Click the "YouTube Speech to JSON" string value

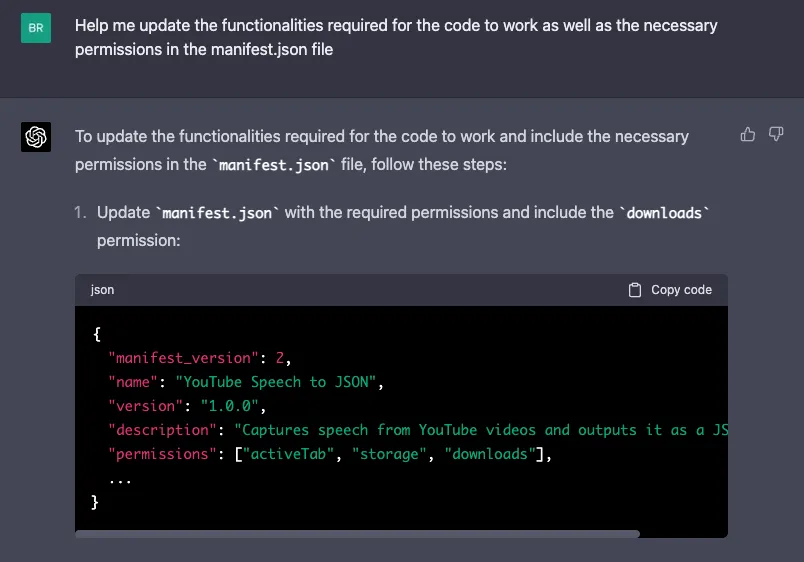coord(279,382)
